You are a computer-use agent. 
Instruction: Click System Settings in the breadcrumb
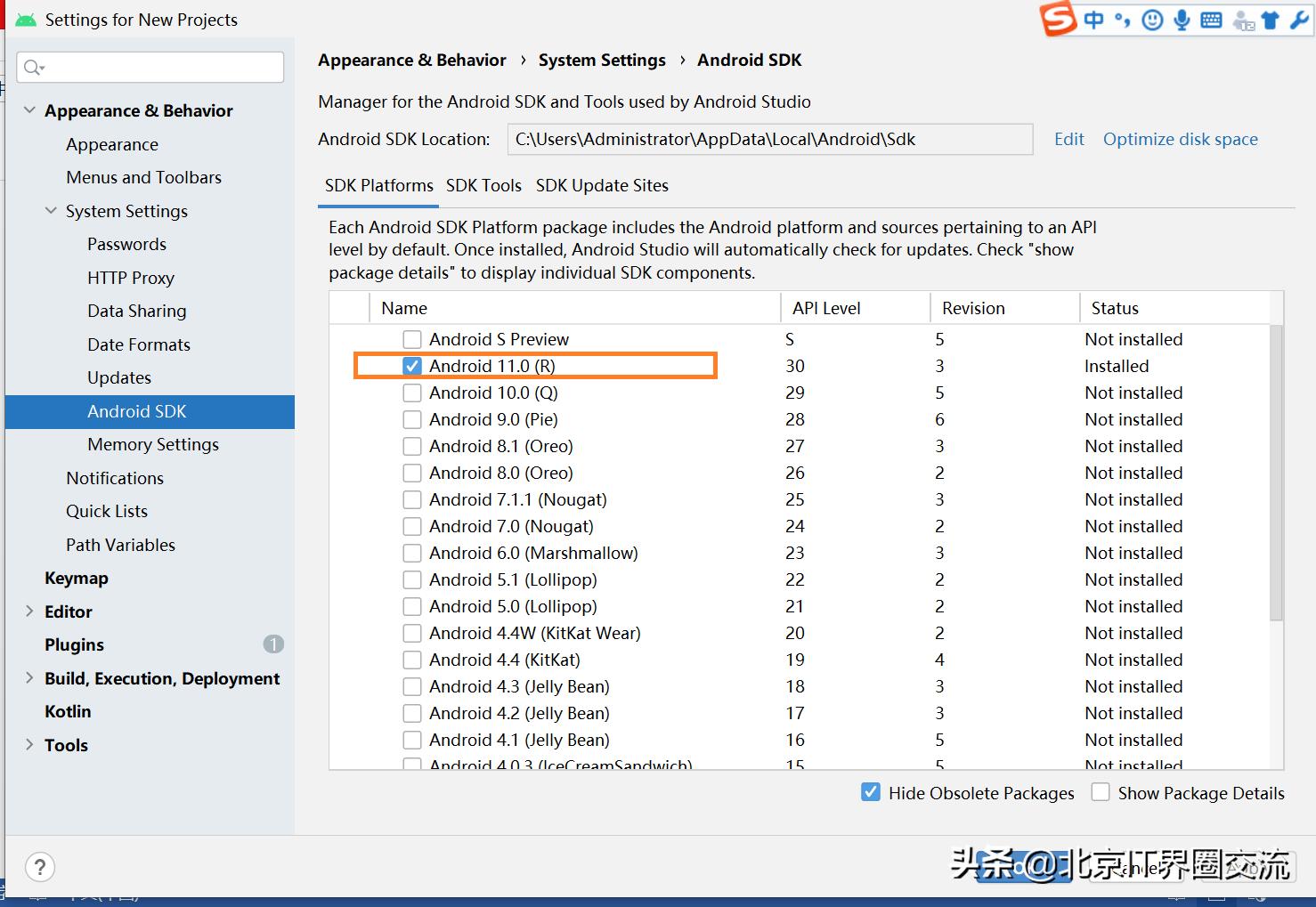602,60
